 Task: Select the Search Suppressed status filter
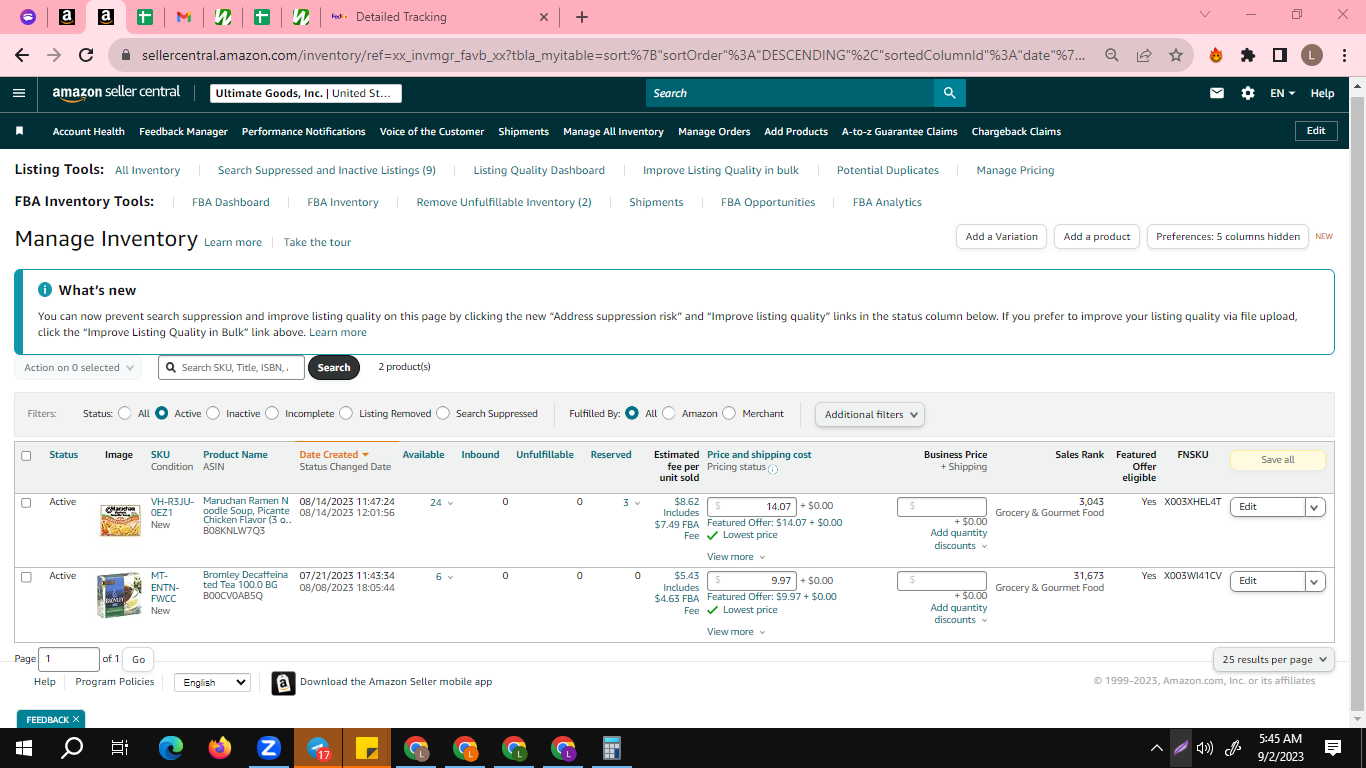coord(443,413)
